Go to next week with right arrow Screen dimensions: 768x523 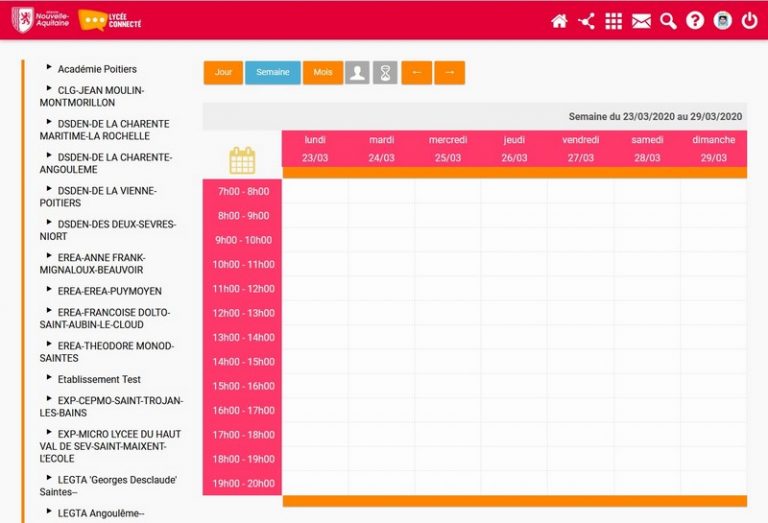(x=449, y=73)
